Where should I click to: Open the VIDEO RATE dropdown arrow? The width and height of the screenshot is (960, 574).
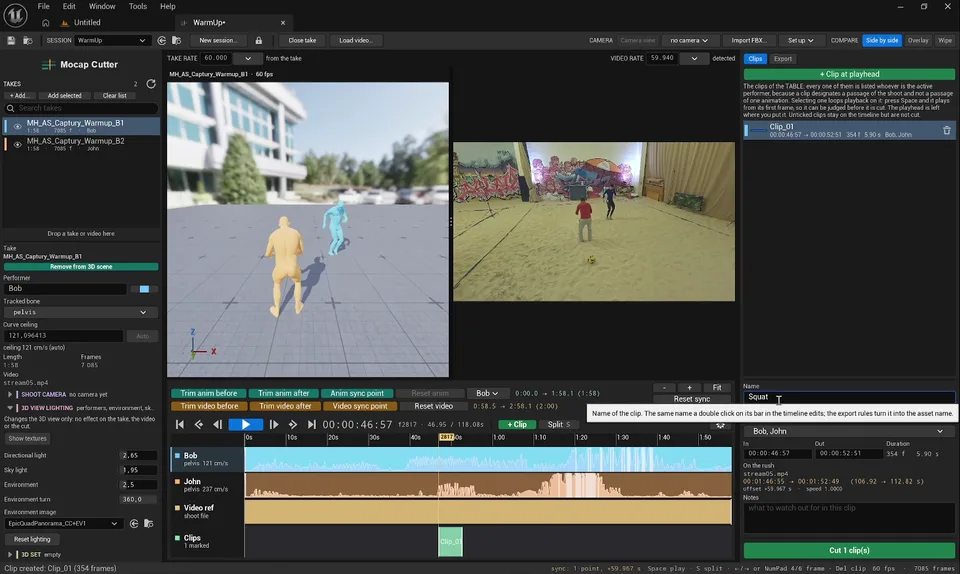694,59
